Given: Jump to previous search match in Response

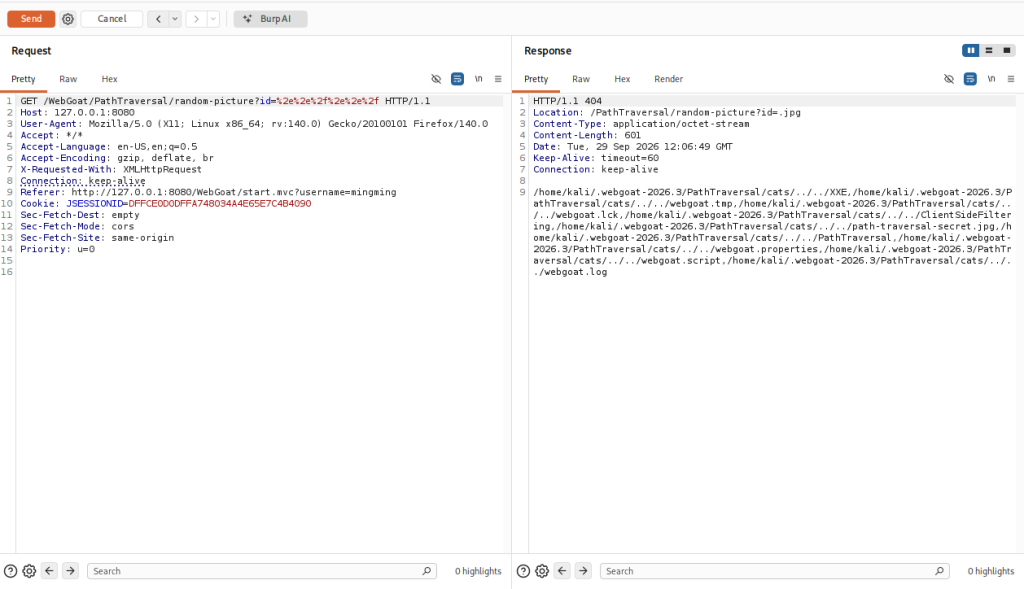Looking at the screenshot, I should pyautogui.click(x=562, y=571).
